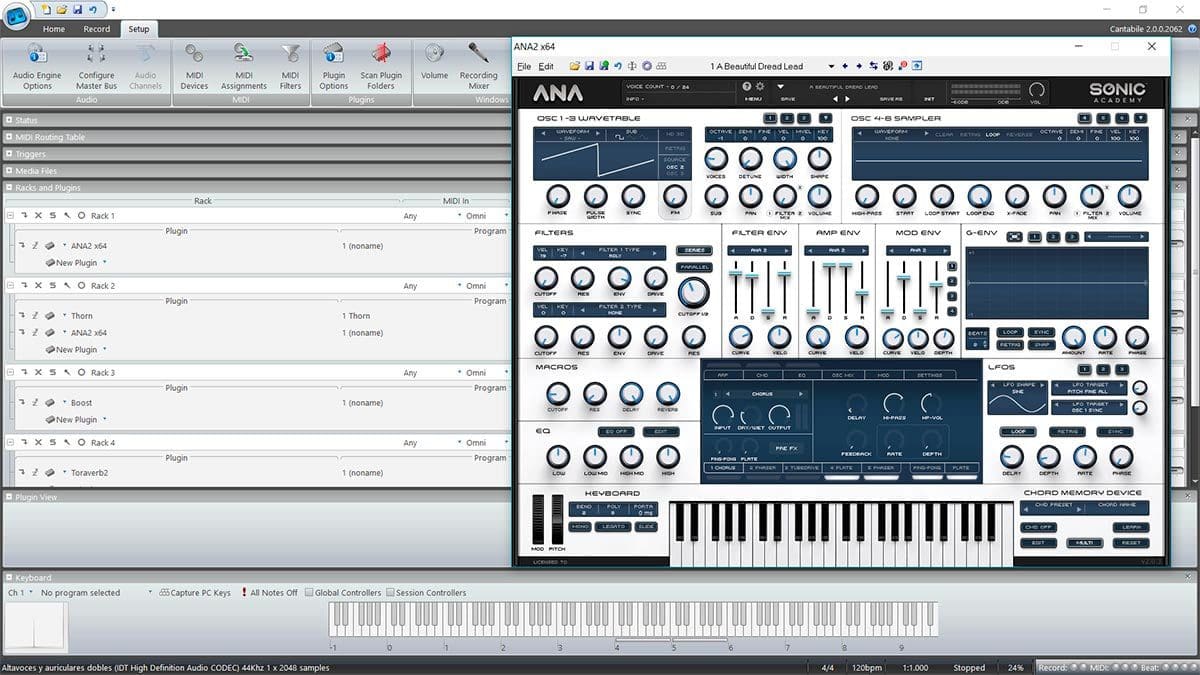Open the File menu in ANA2 window
The height and width of the screenshot is (675, 1200).
pos(524,67)
